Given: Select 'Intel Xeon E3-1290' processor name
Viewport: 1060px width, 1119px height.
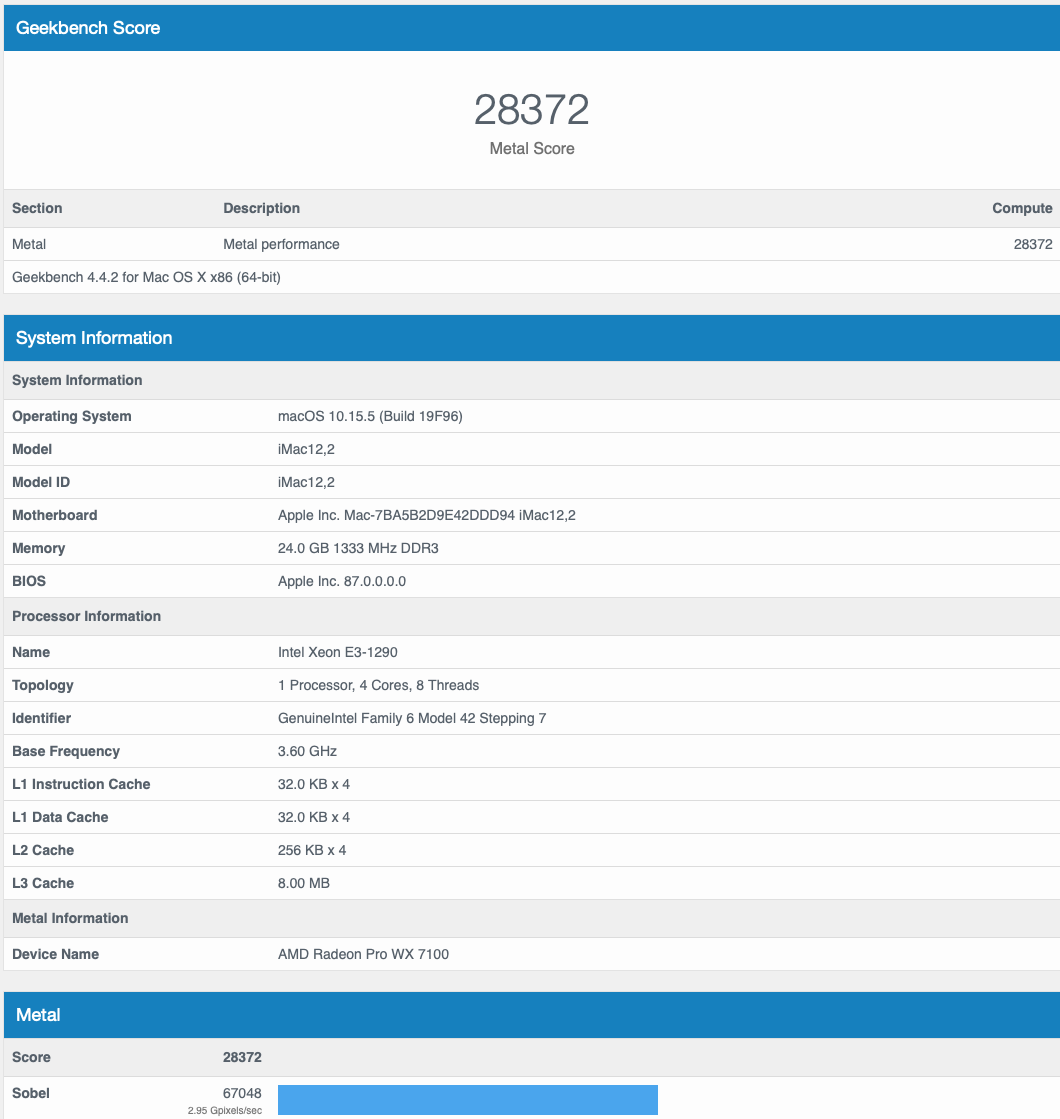Looking at the screenshot, I should 337,652.
